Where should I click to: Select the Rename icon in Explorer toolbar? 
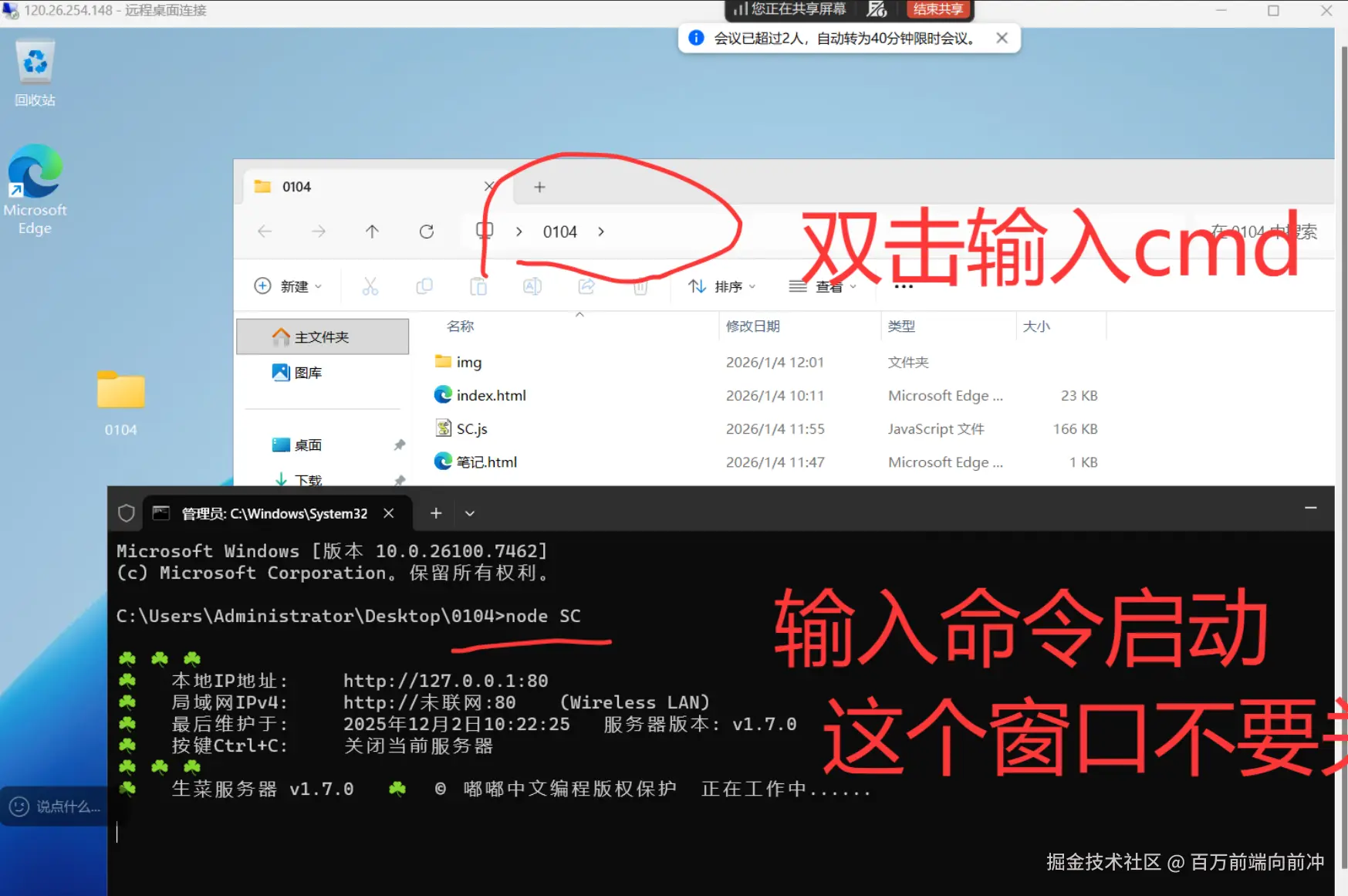point(532,286)
